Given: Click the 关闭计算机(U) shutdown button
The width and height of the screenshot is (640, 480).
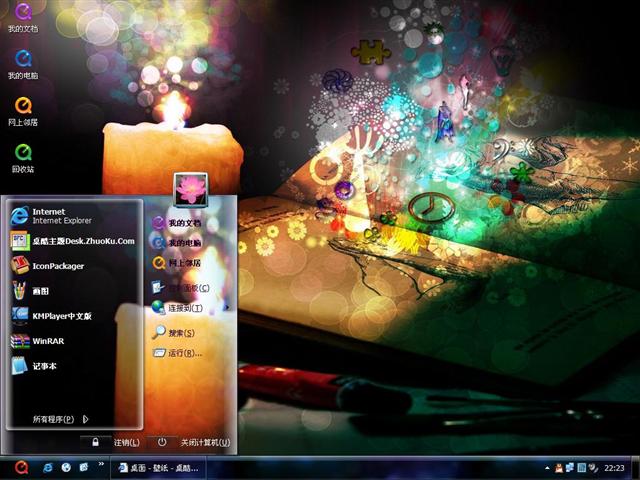Looking at the screenshot, I should coord(205,442).
